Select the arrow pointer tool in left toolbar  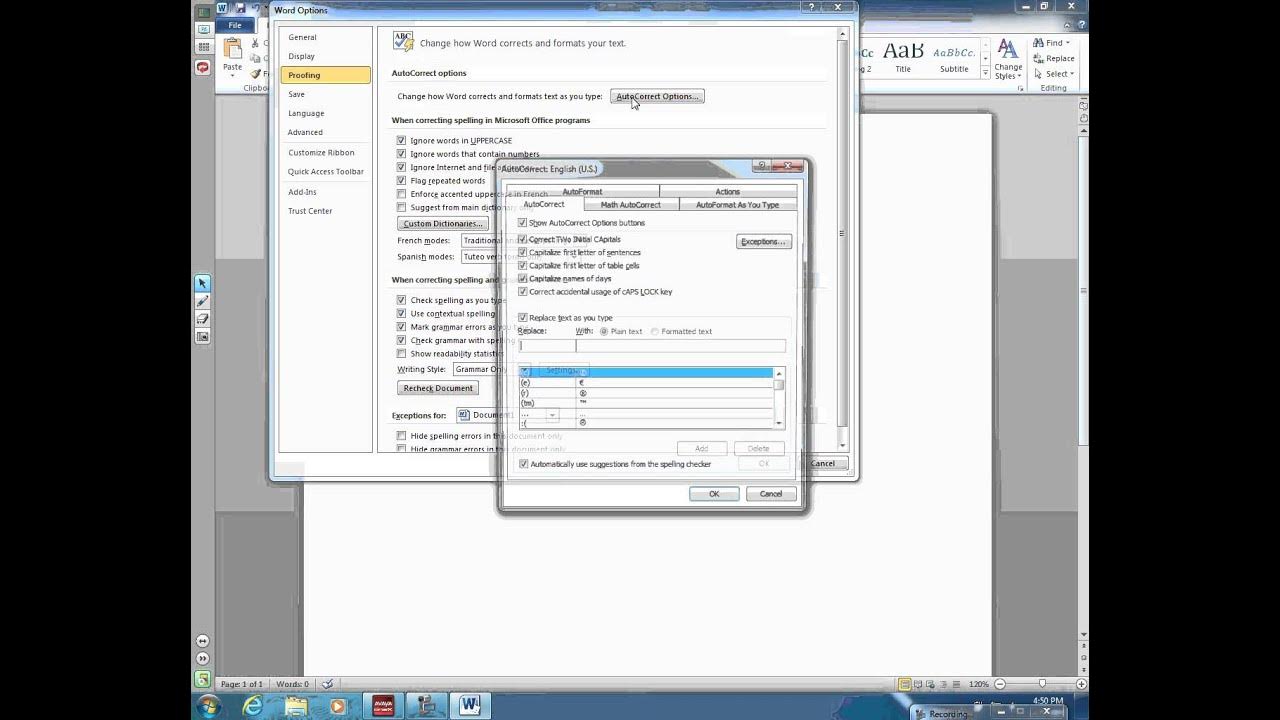[x=202, y=284]
